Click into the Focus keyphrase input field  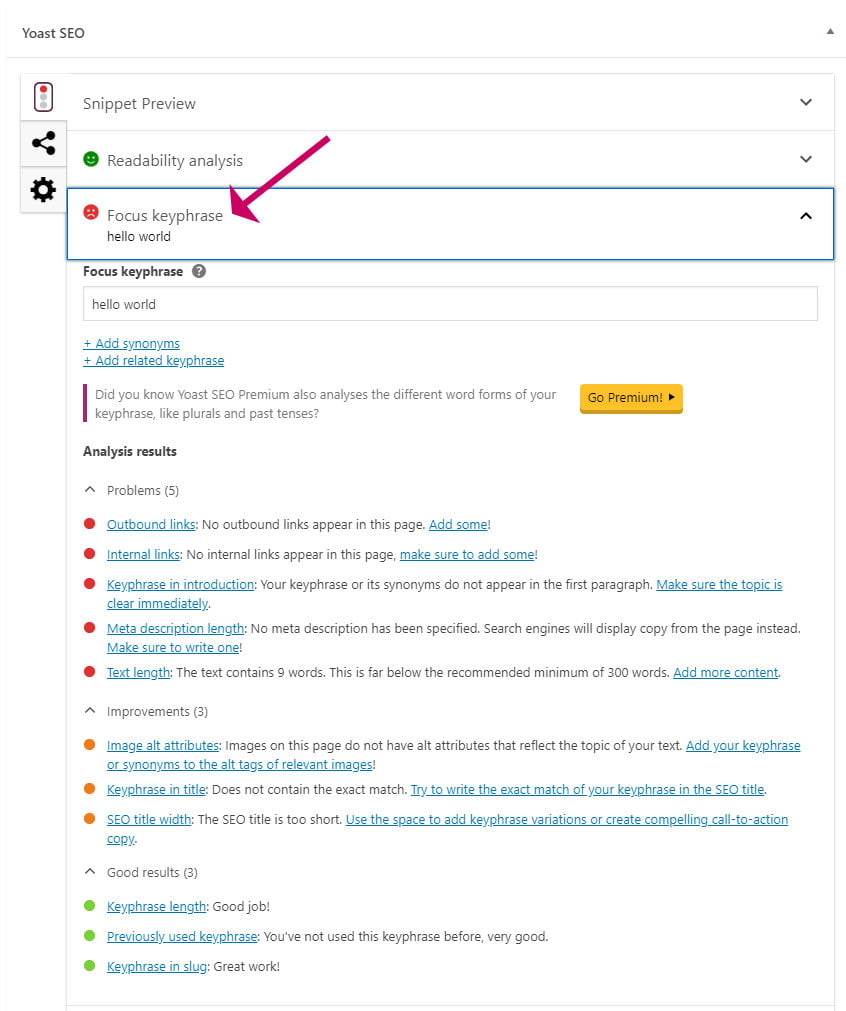pyautogui.click(x=450, y=304)
